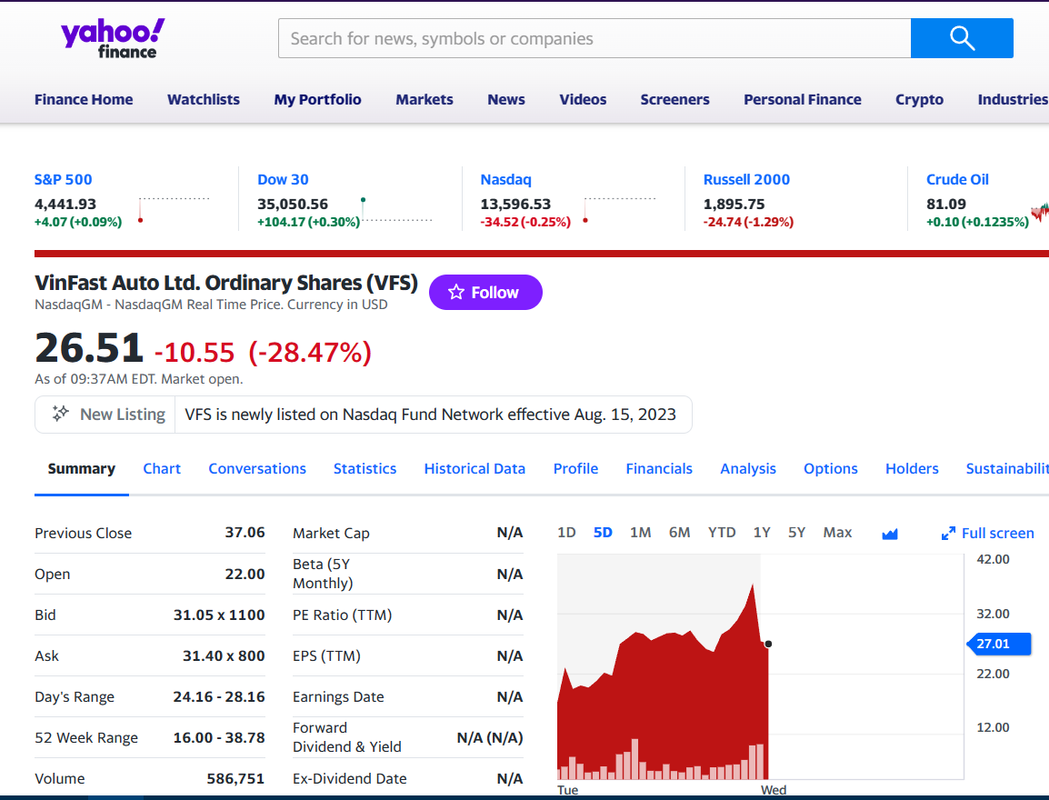Open News in navigation

click(x=506, y=100)
